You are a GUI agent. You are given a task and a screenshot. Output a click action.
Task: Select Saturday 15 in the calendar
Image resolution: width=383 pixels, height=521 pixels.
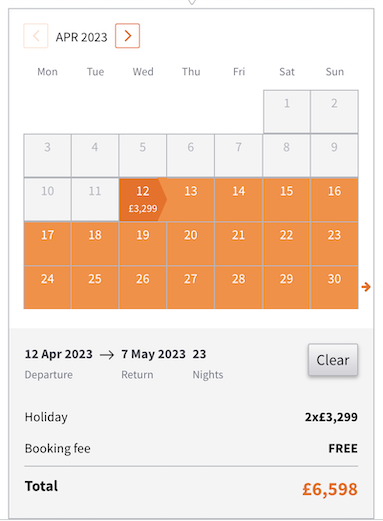point(286,199)
